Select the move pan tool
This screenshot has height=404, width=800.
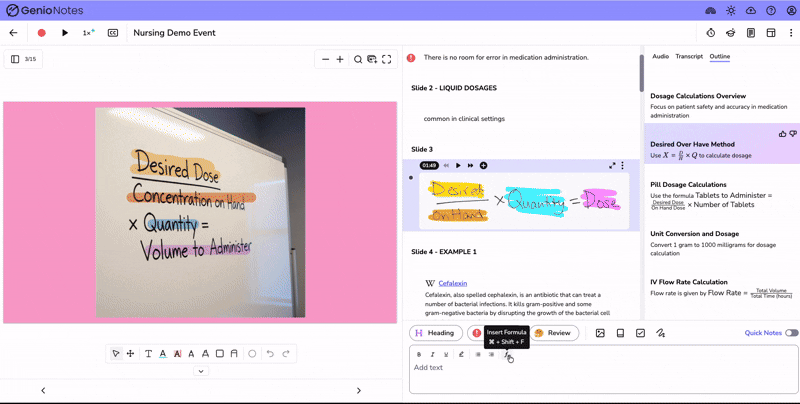[x=130, y=354]
